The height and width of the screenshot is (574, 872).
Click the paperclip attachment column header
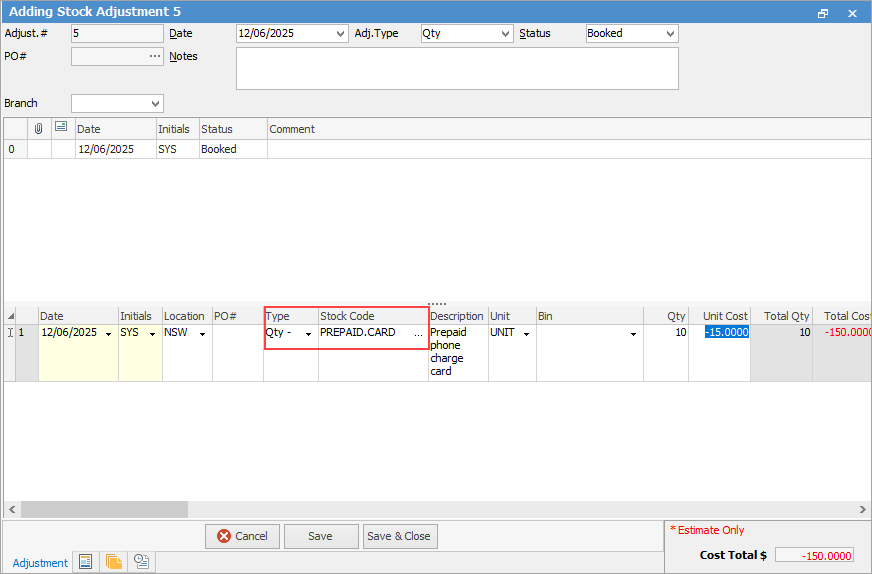tap(39, 129)
